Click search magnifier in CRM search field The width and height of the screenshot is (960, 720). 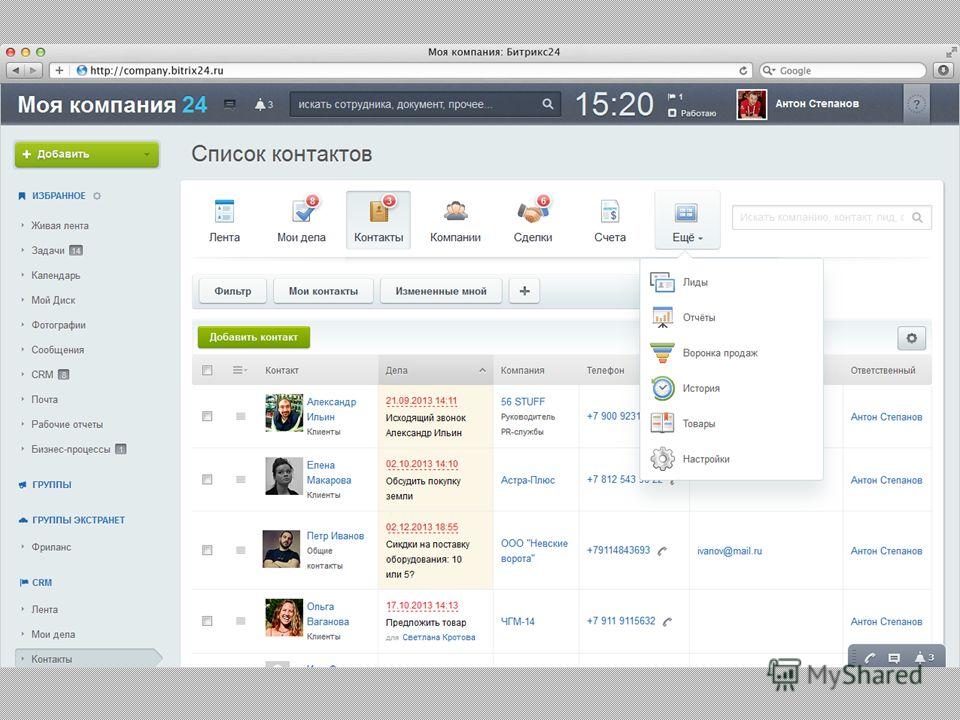917,217
